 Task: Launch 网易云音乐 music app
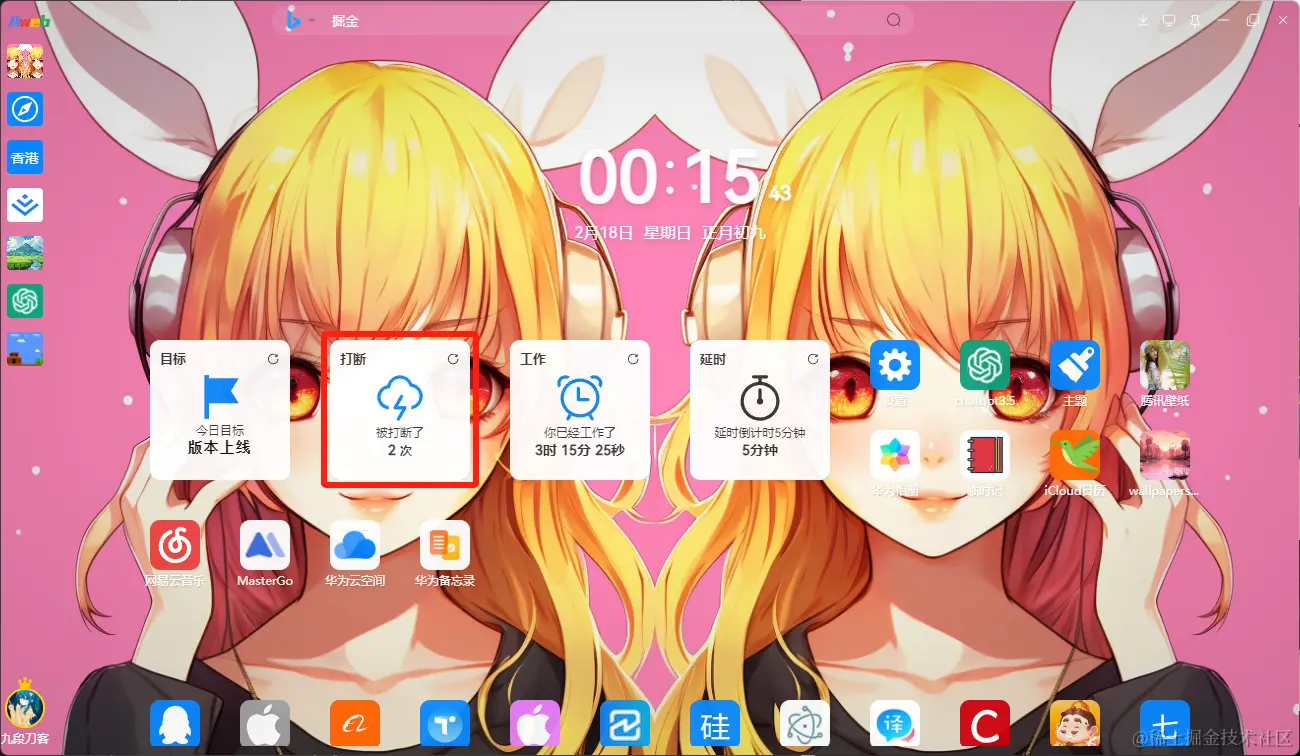point(175,545)
